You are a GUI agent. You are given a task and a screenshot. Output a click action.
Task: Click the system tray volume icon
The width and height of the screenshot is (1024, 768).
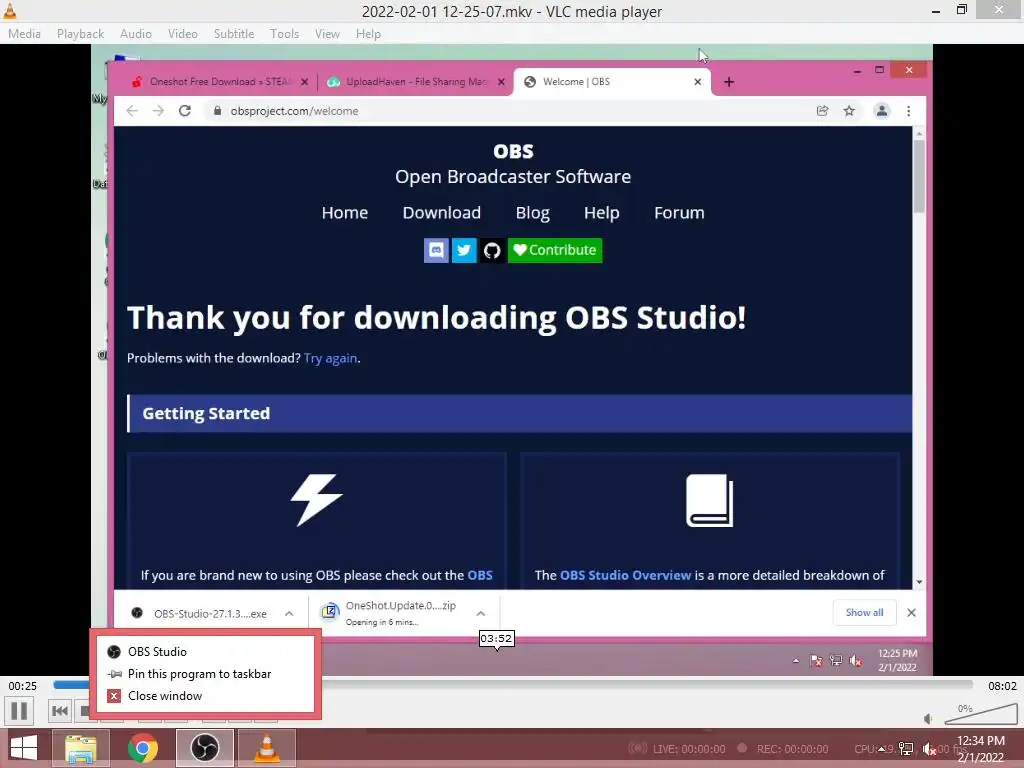pos(929,749)
